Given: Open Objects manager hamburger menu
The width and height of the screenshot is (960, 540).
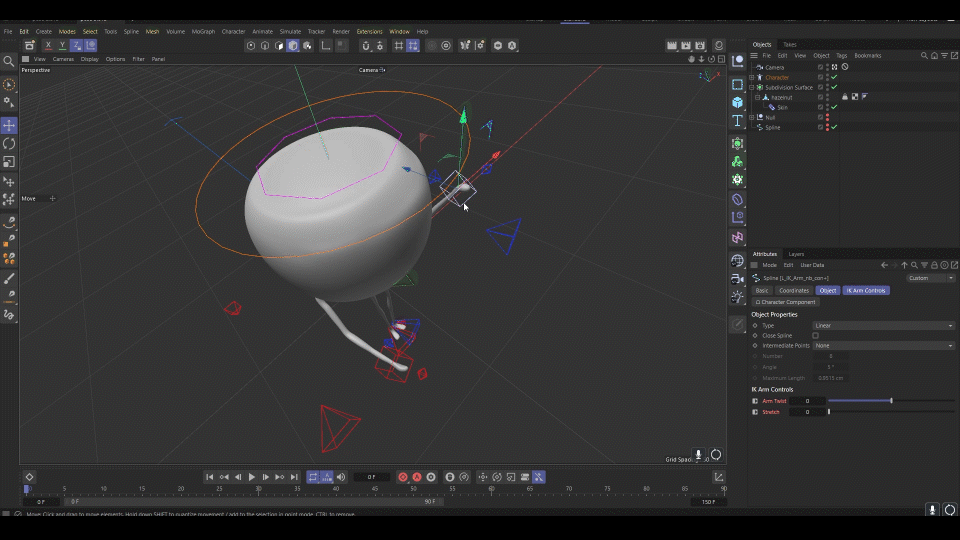Looking at the screenshot, I should 754,56.
